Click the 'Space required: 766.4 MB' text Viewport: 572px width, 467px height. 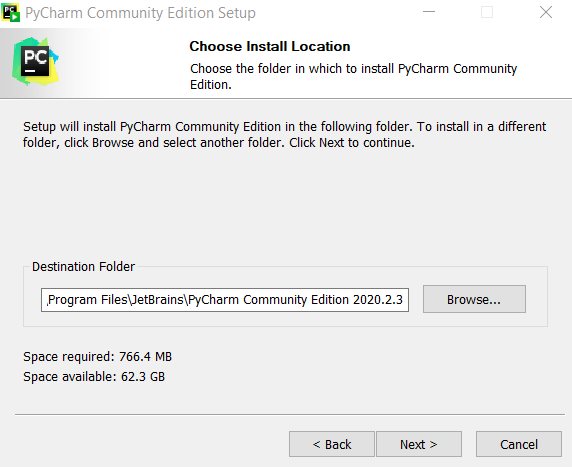click(97, 356)
